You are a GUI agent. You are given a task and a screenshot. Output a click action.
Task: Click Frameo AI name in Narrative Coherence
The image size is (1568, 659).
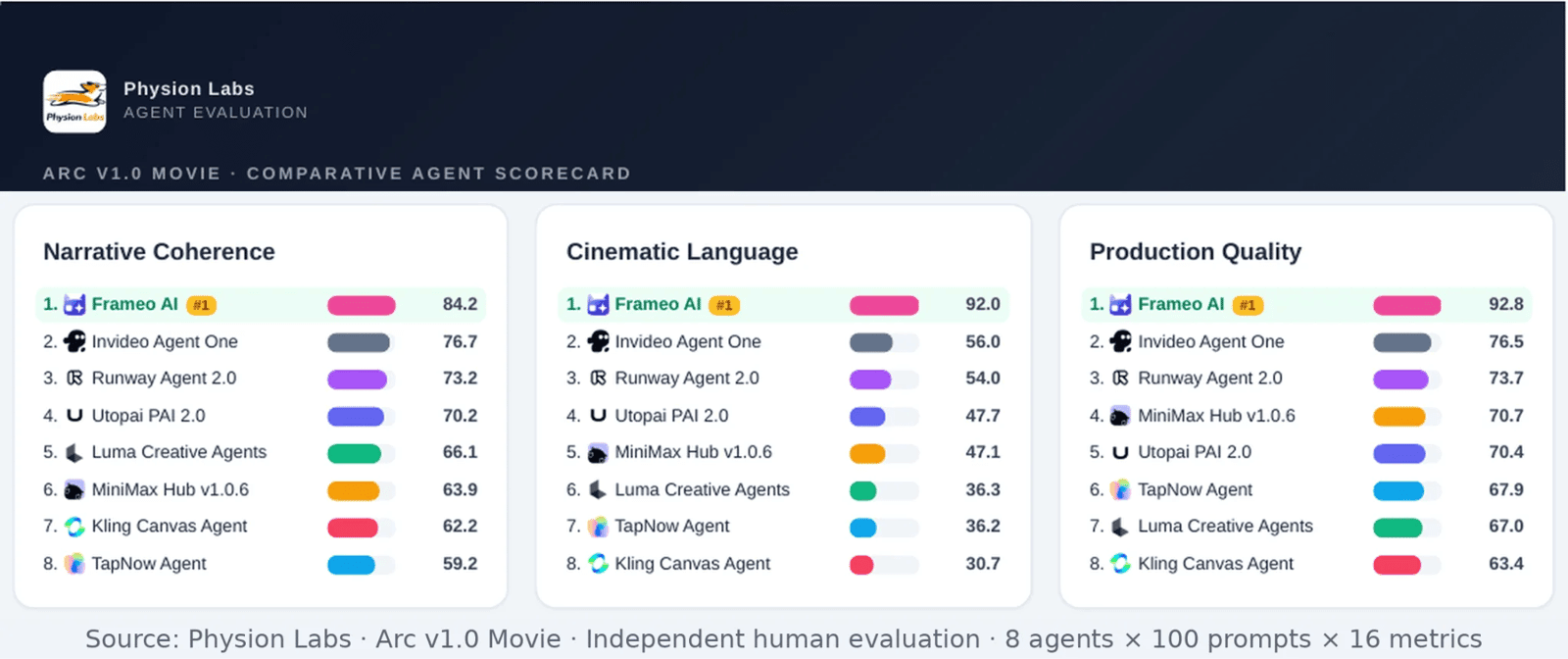coord(135,305)
